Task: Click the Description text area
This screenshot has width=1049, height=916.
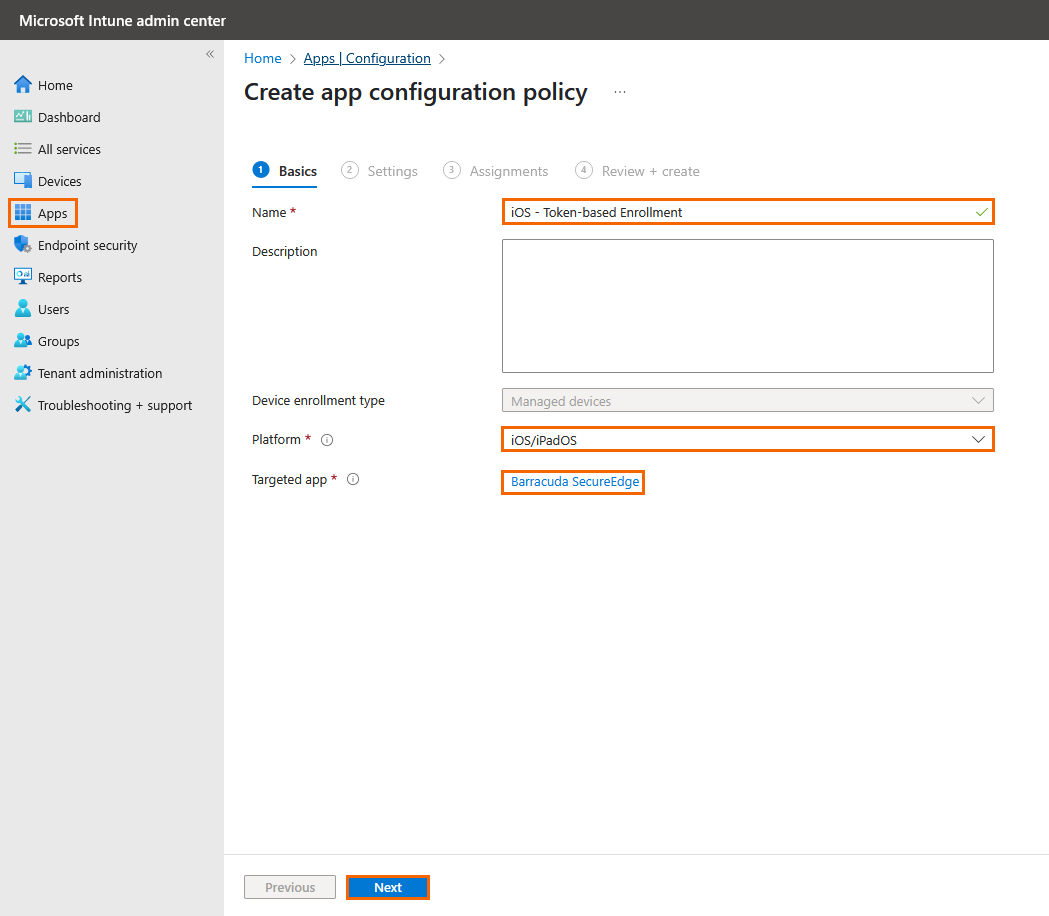Action: (748, 306)
